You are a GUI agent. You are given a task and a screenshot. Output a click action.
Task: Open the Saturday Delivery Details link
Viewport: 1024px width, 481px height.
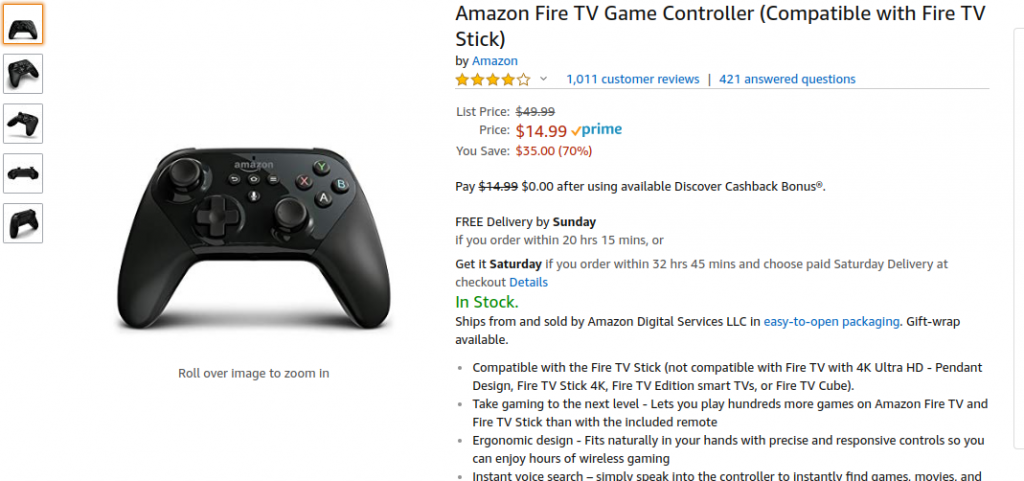click(528, 282)
